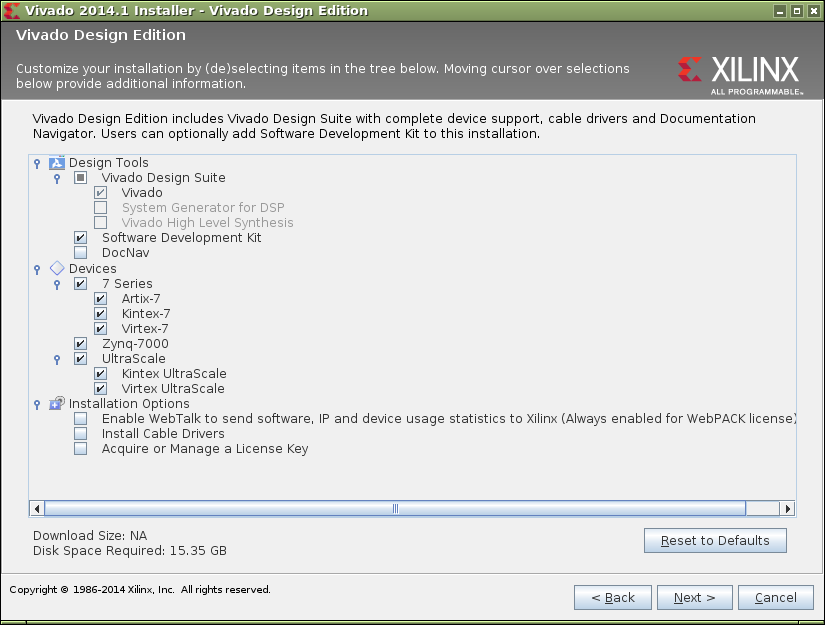Select the Vivado Design Suite label
This screenshot has height=625, width=825.
[x=164, y=178]
